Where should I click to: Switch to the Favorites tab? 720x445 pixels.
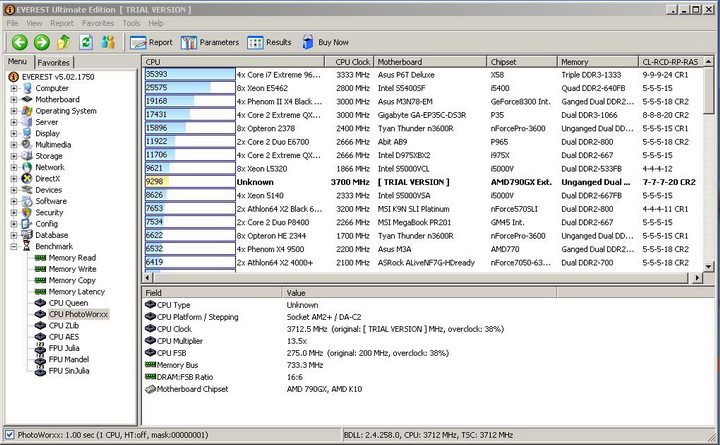54,62
